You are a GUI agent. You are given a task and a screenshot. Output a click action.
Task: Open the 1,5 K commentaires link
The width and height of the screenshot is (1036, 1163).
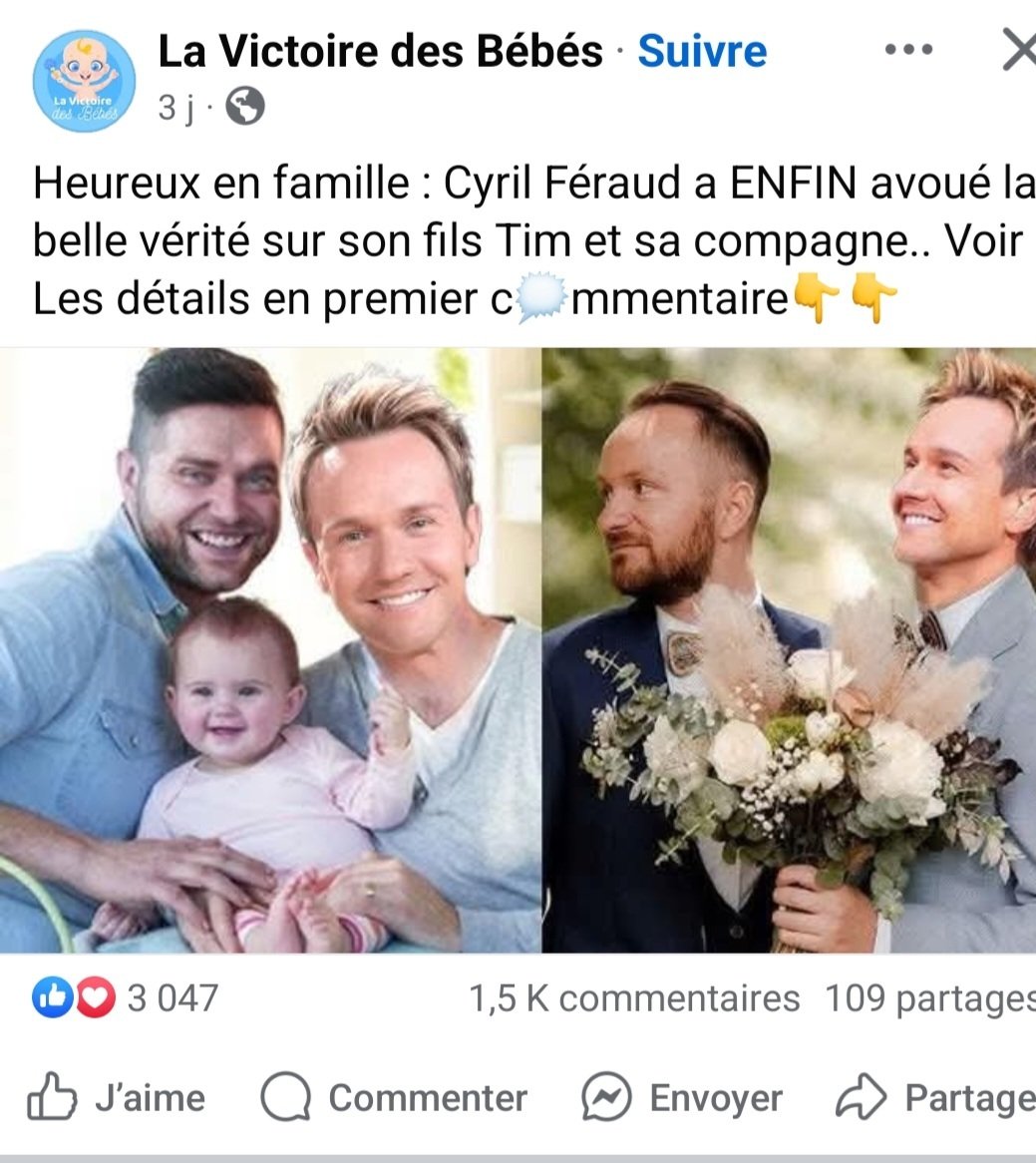click(x=634, y=998)
